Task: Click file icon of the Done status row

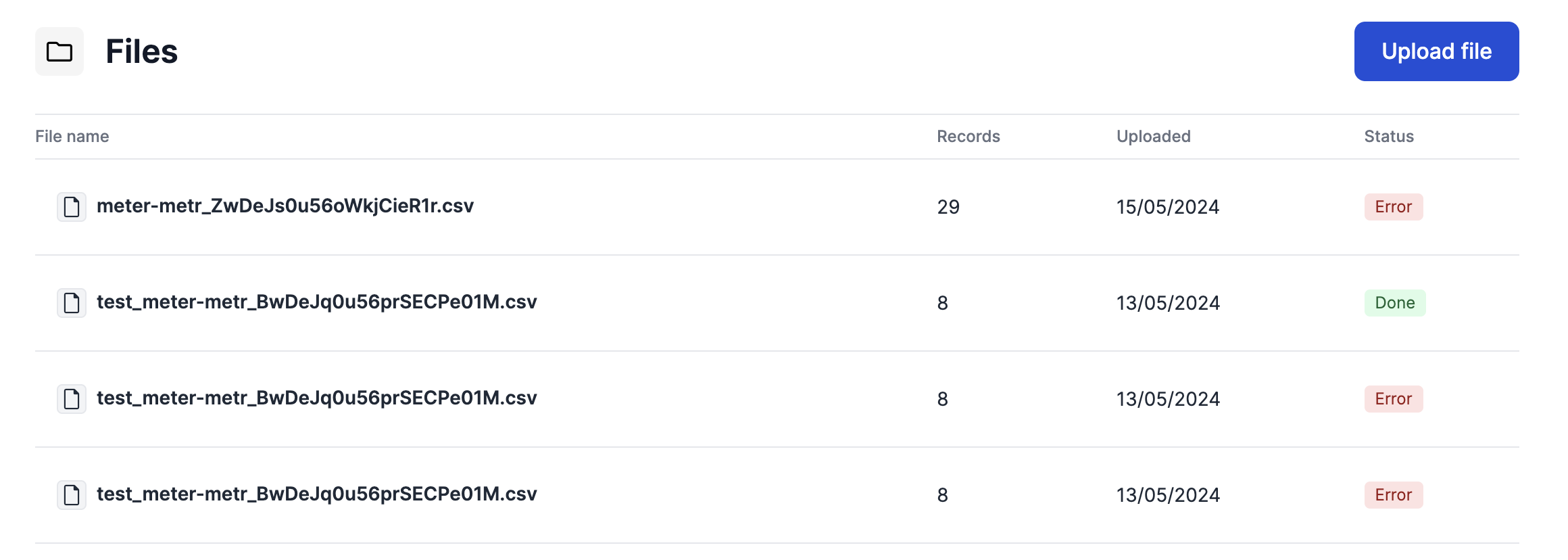Action: tap(72, 303)
